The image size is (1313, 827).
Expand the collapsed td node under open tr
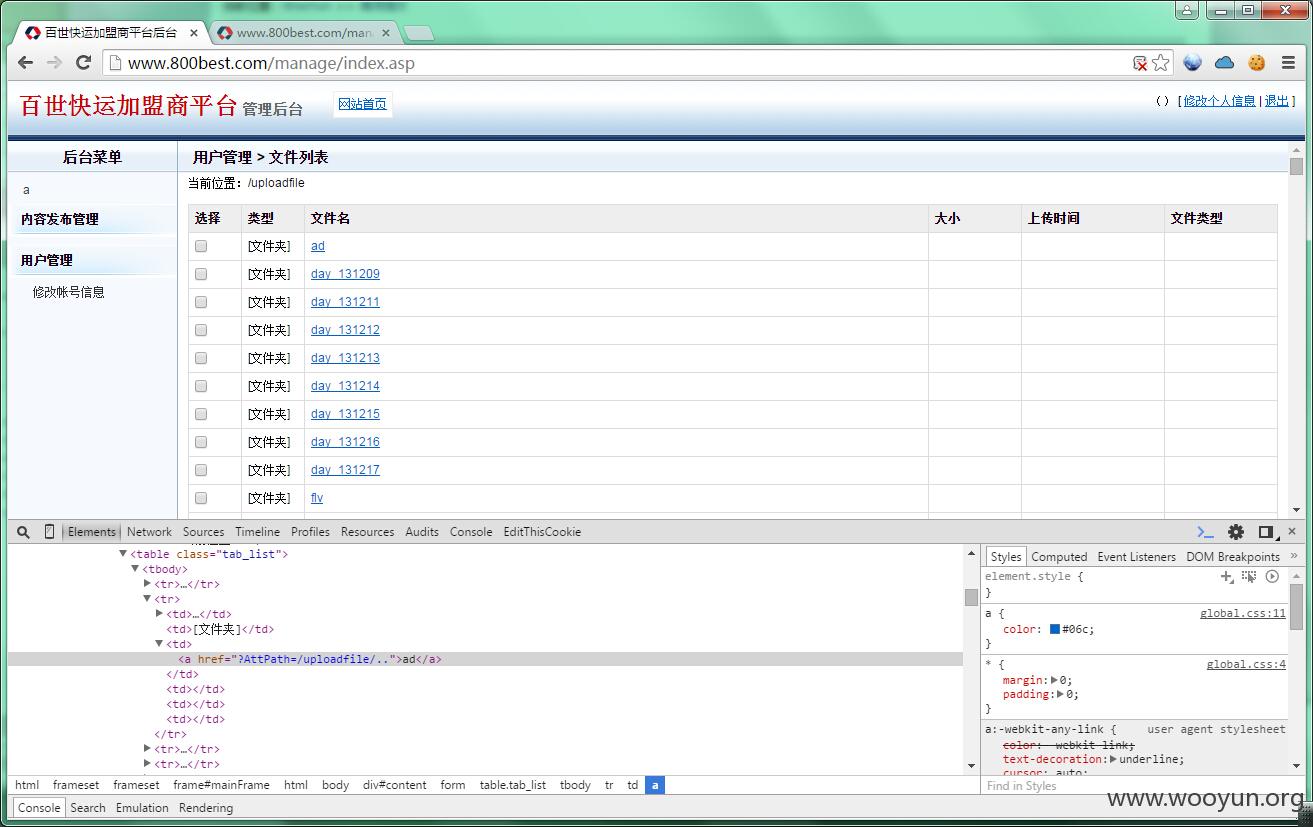pyautogui.click(x=159, y=614)
